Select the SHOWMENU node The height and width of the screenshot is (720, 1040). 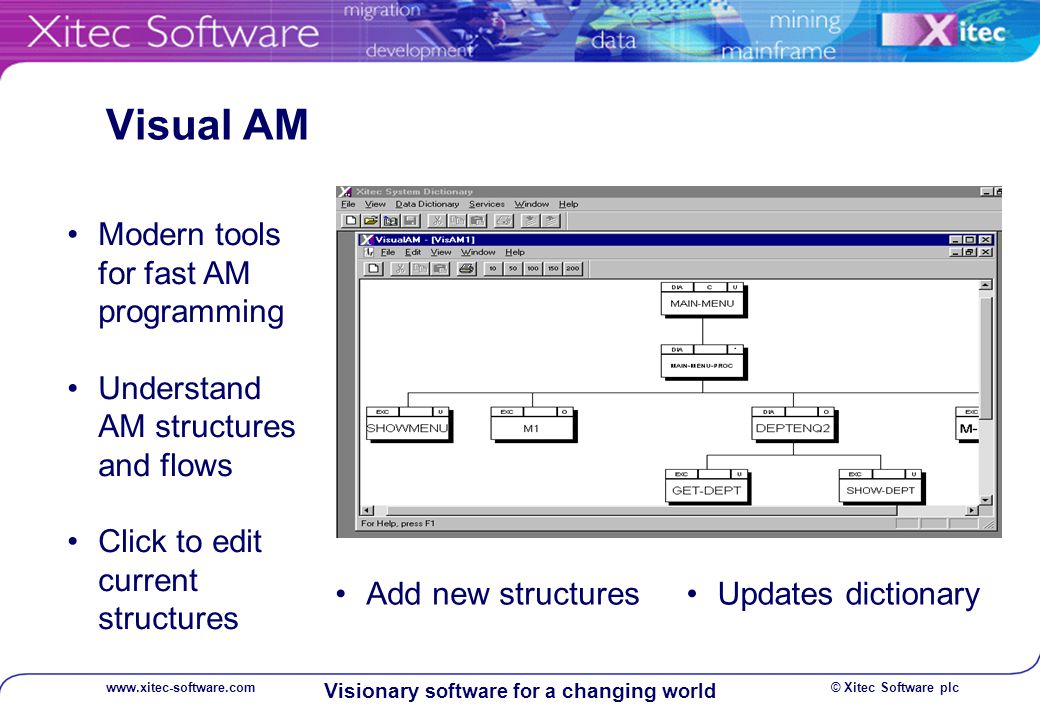tap(409, 424)
